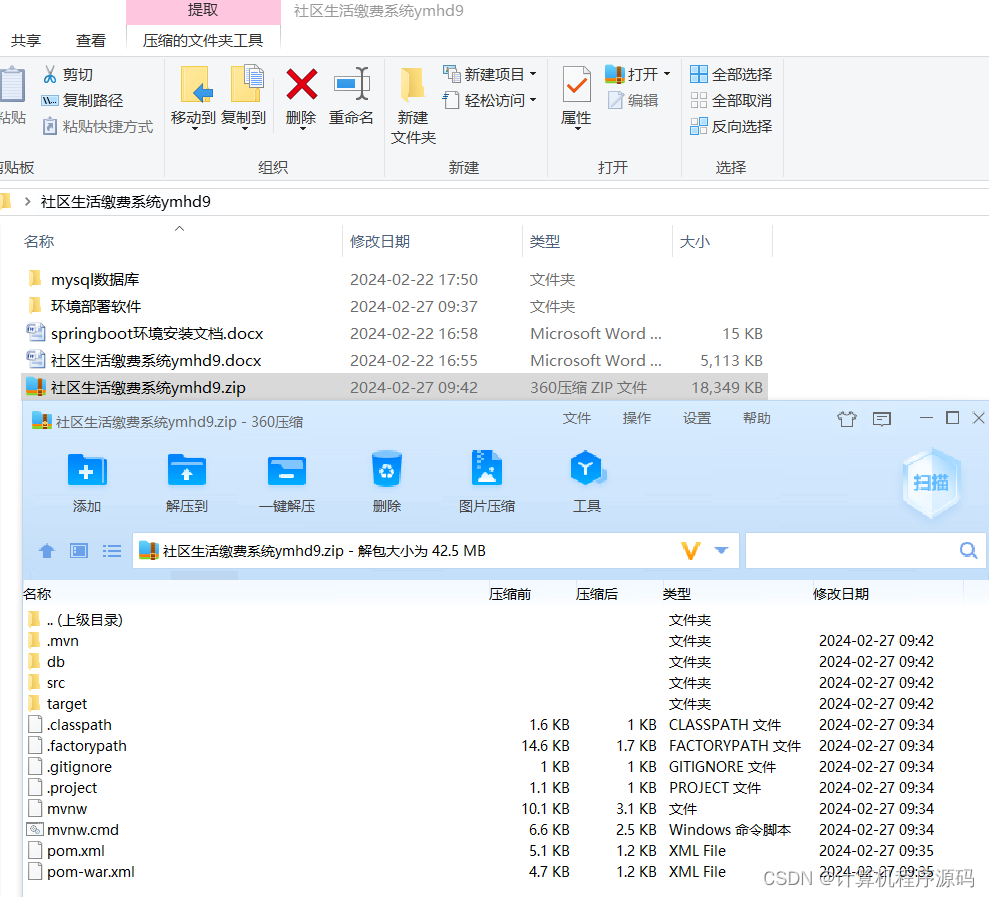Switch to the 查看 ribbon tab
This screenshot has height=897, width=989.
(90, 39)
